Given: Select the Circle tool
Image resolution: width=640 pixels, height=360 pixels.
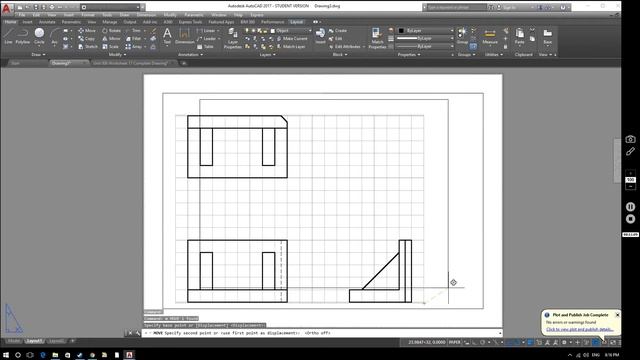Looking at the screenshot, I should (x=39, y=36).
